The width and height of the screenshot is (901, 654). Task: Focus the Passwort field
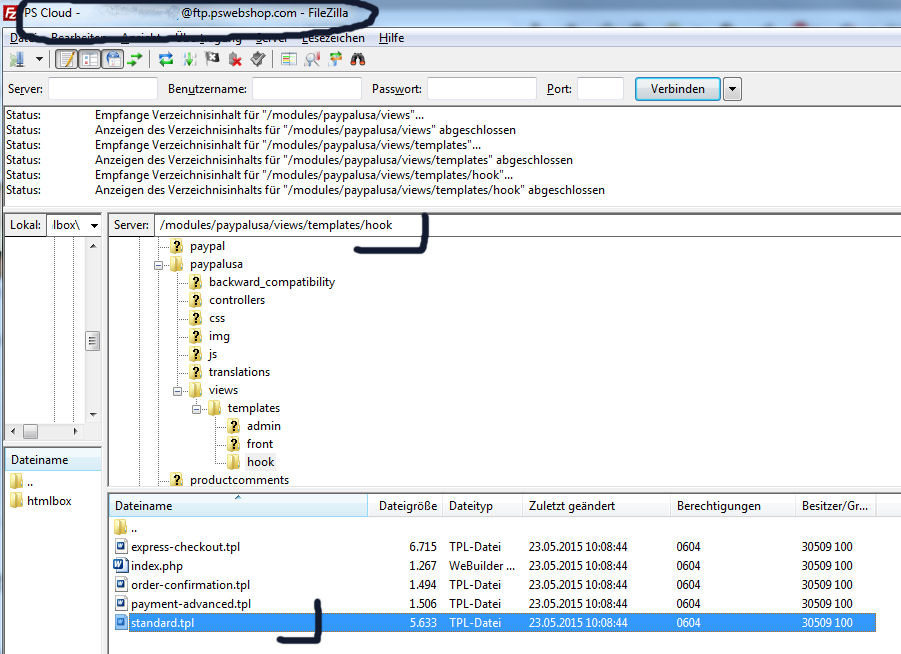pos(482,89)
